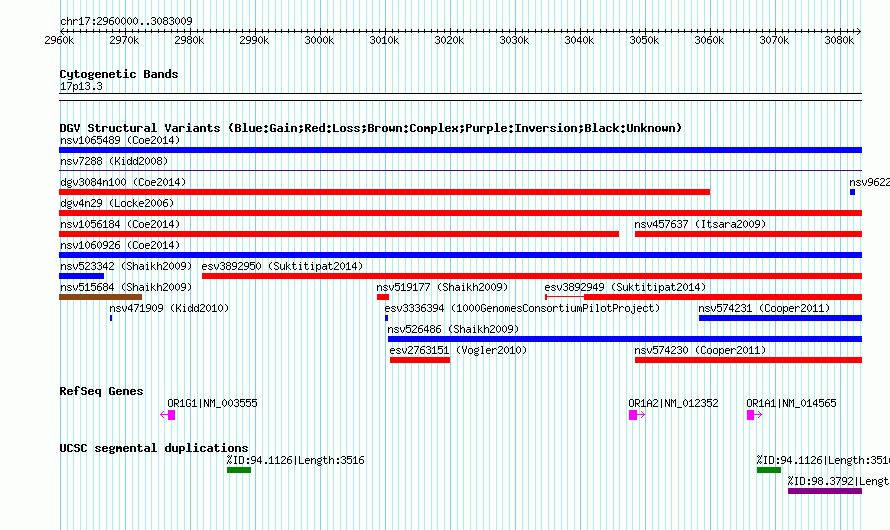Viewport: 890px width, 530px height.
Task: Click the nsv471909 (Kidd2010) tiny blue marker
Action: click(111, 318)
